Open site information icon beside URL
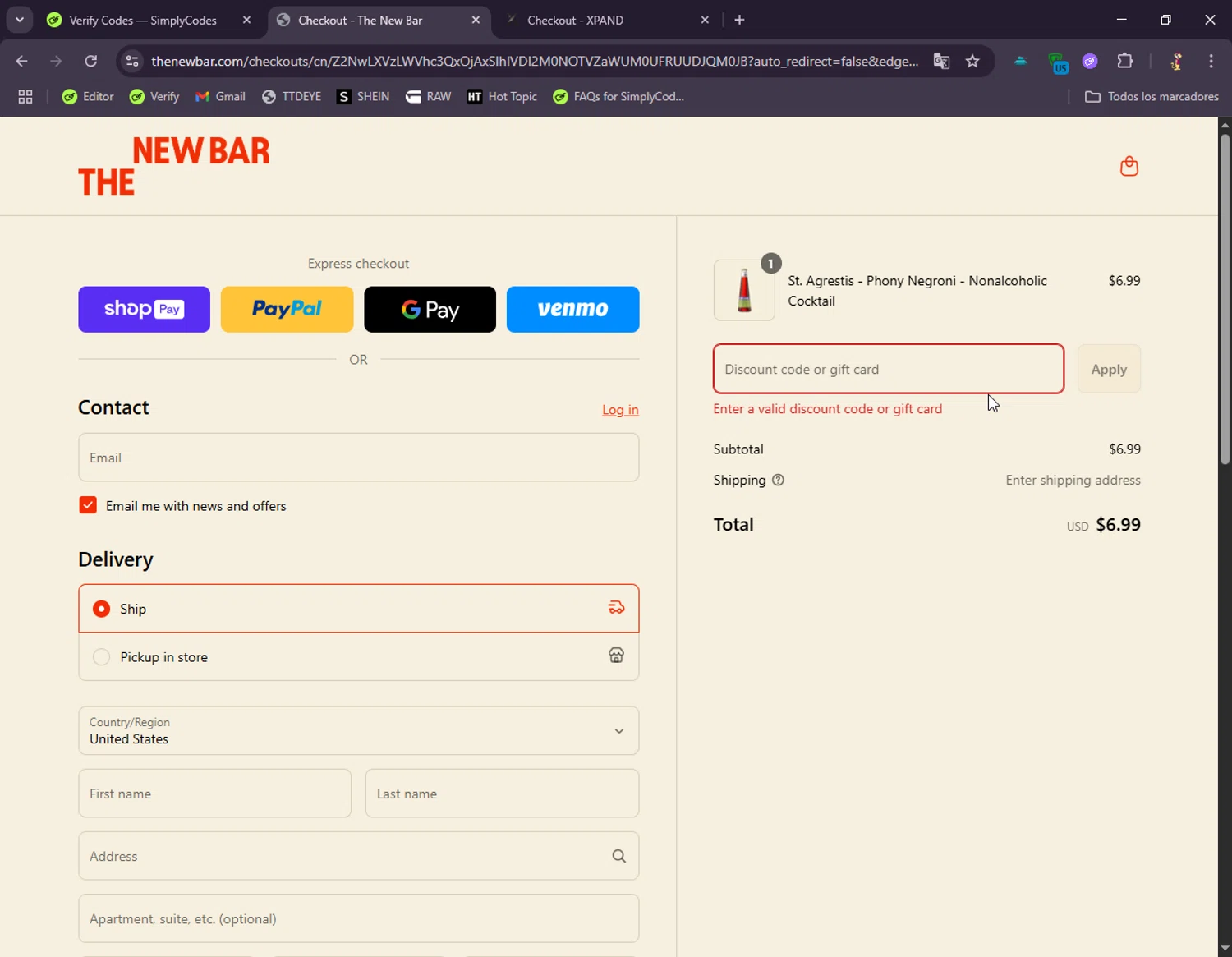1232x957 pixels. [131, 61]
